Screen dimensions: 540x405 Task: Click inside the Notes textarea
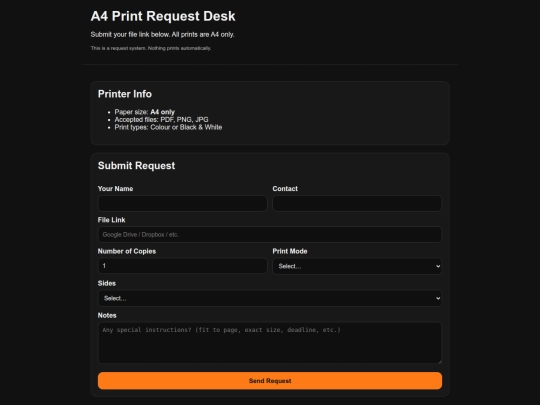[270, 343]
